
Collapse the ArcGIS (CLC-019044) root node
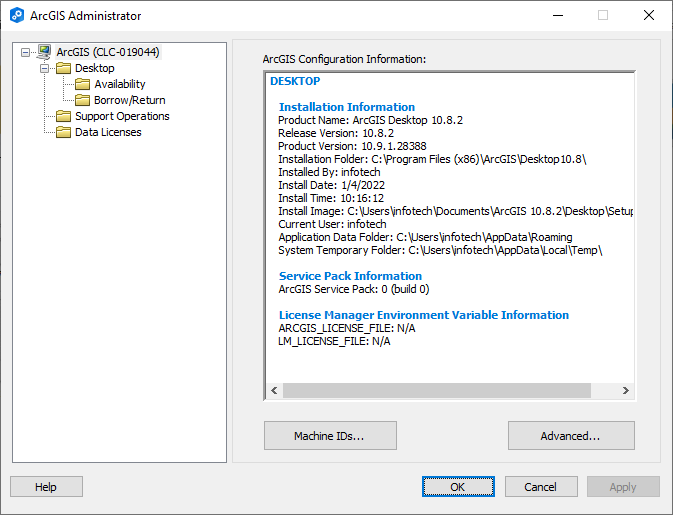[x=26, y=52]
